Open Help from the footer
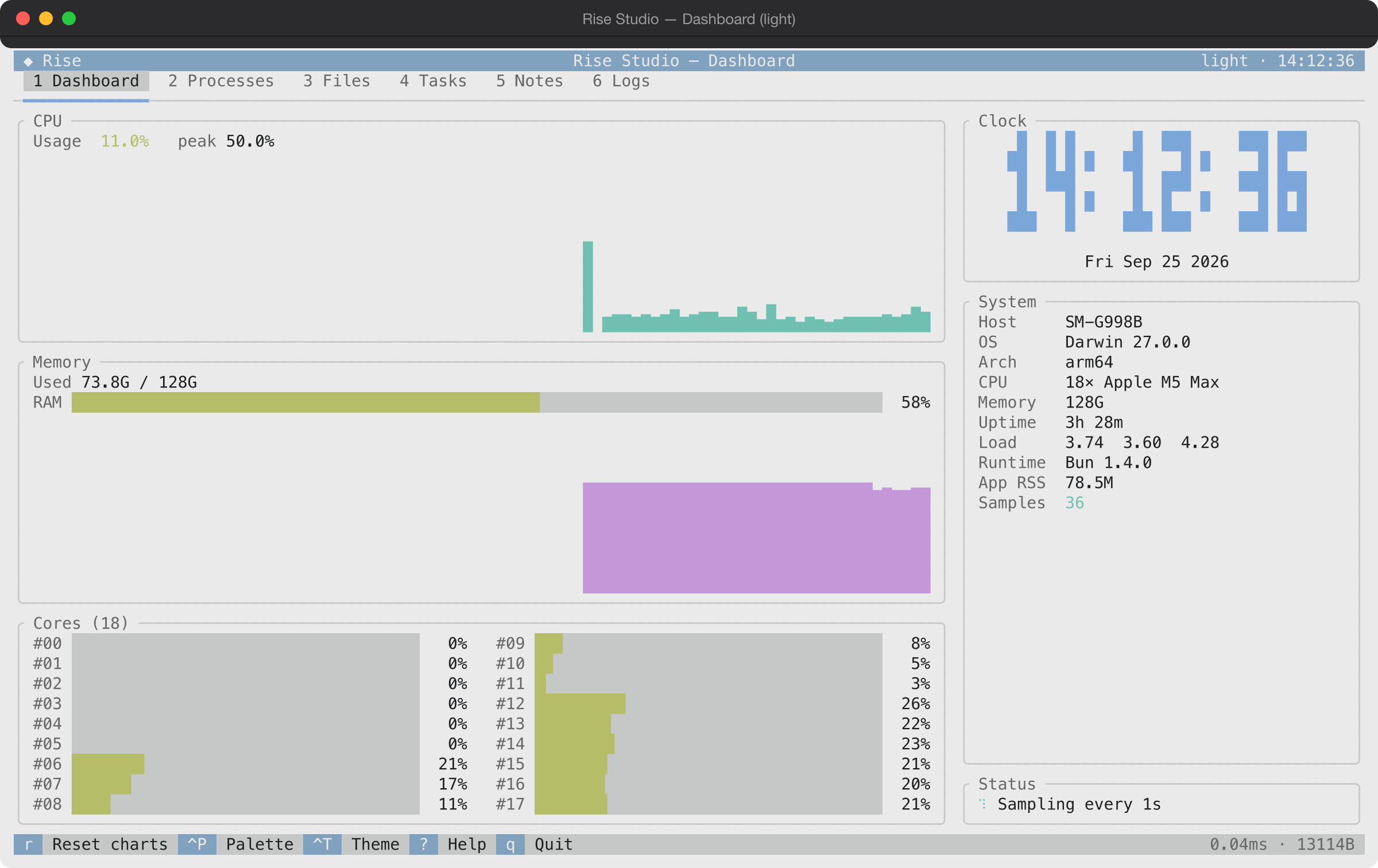Viewport: 1378px width, 868px height. coord(467,844)
